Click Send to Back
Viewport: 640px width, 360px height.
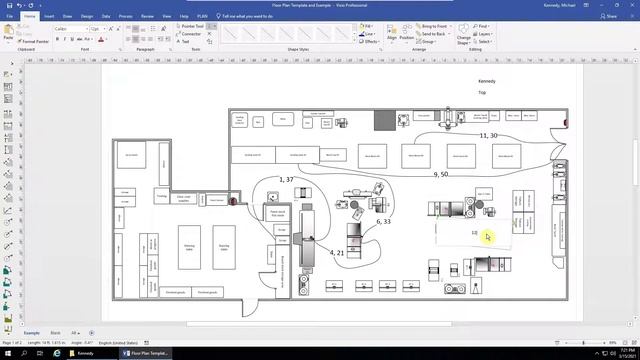coord(431,34)
